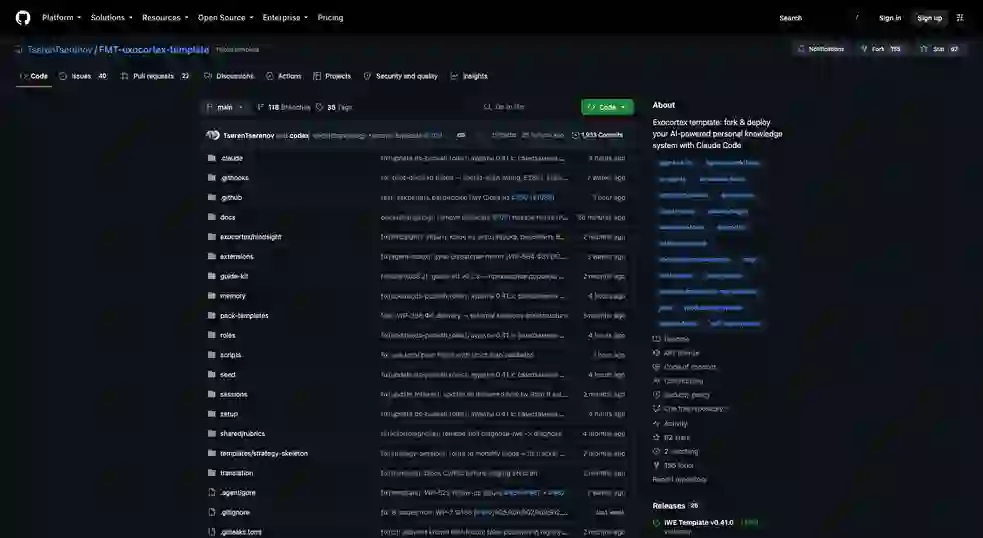
Task: Click the Sign in link
Action: pyautogui.click(x=890, y=18)
